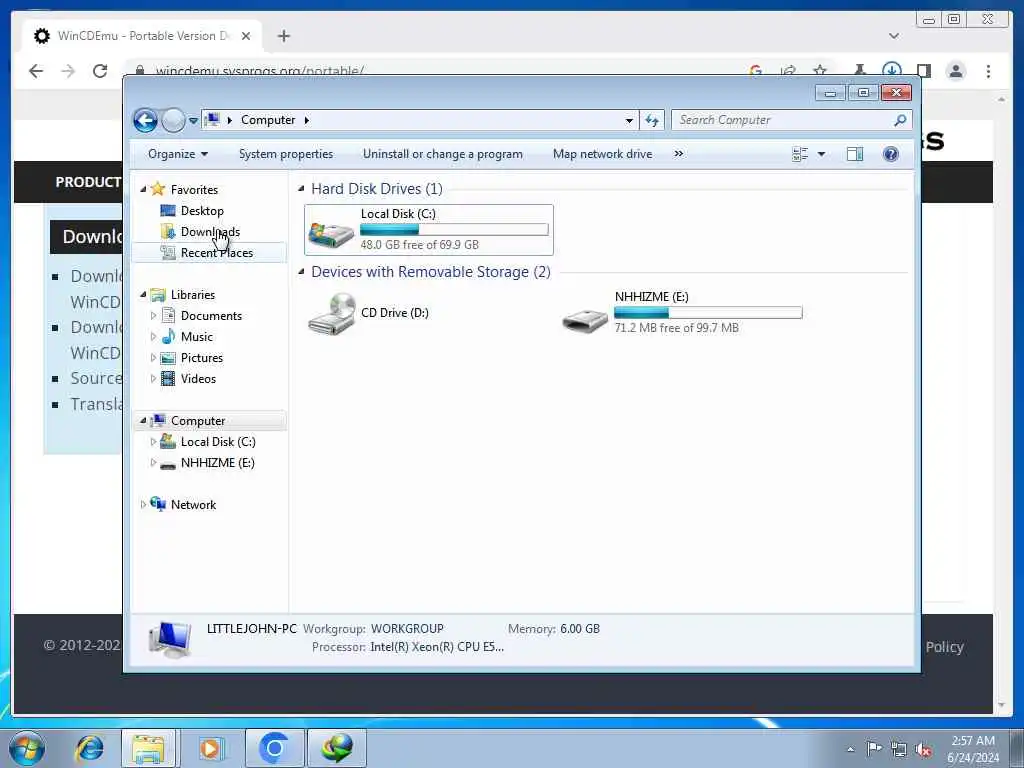Open recent pages dropdown next to forward button

(x=193, y=121)
